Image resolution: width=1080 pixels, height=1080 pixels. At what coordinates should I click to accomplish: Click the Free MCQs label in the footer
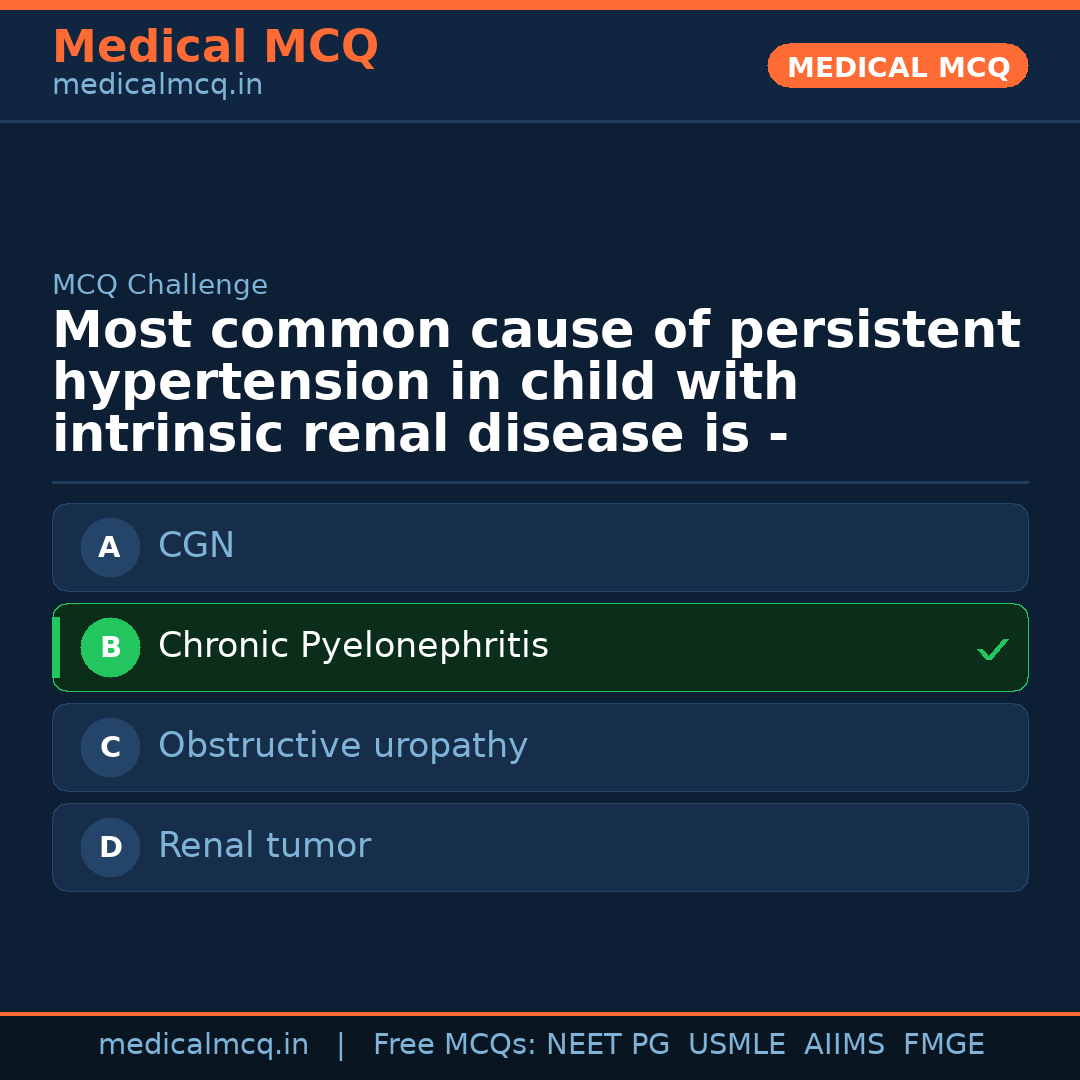click(x=455, y=1045)
